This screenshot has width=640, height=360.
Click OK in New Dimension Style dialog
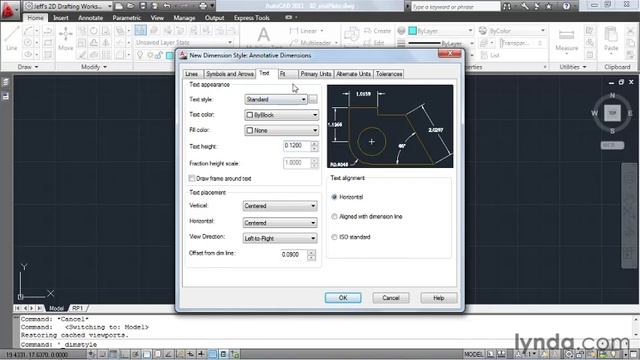click(x=343, y=298)
